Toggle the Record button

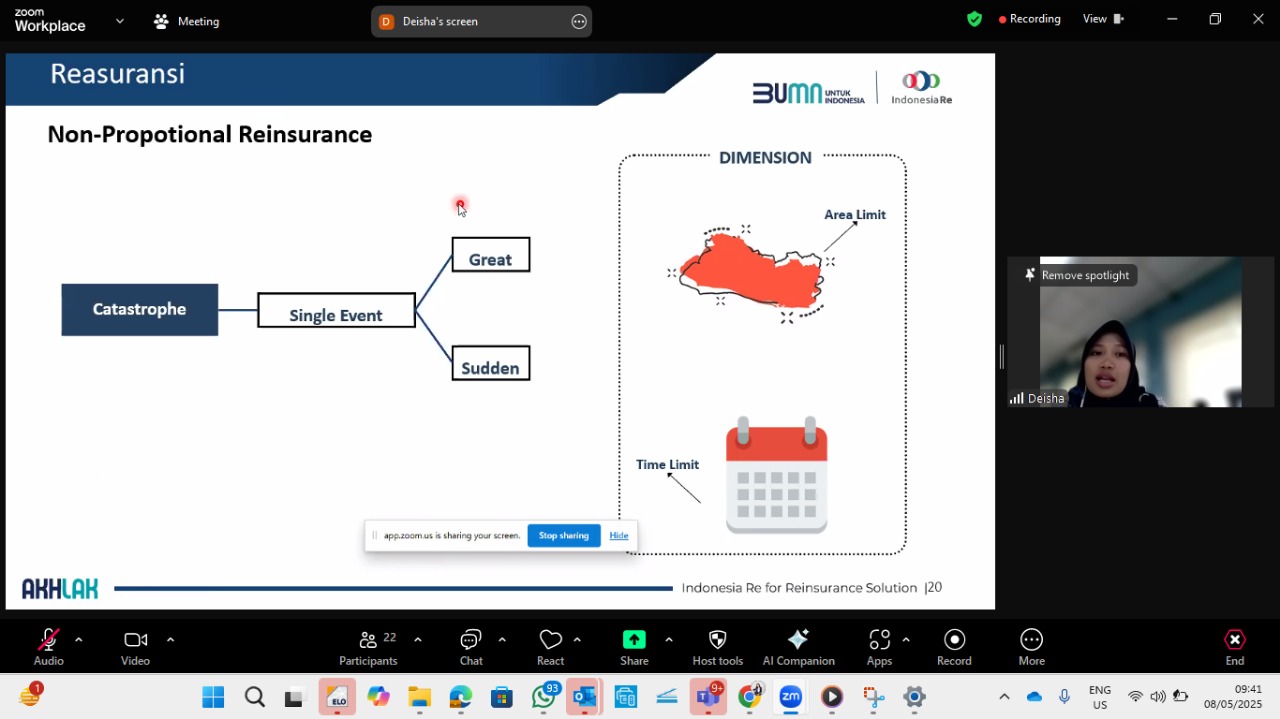click(x=954, y=647)
